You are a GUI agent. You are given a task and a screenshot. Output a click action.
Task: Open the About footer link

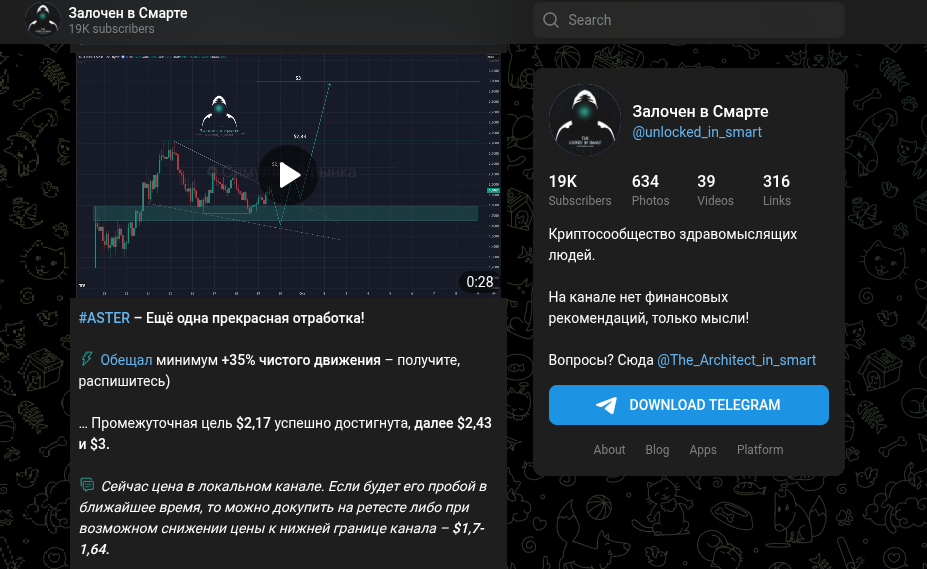[609, 450]
